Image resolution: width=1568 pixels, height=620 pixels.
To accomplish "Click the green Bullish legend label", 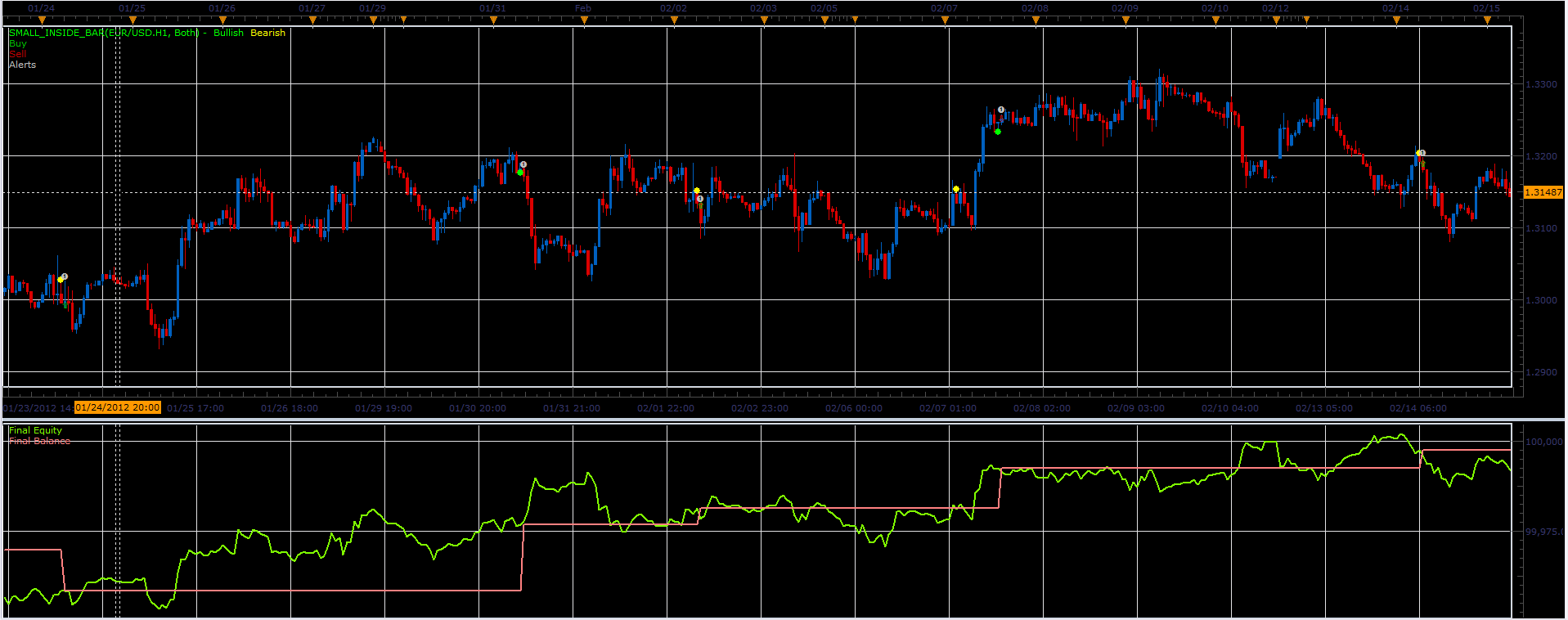I will pos(228,33).
